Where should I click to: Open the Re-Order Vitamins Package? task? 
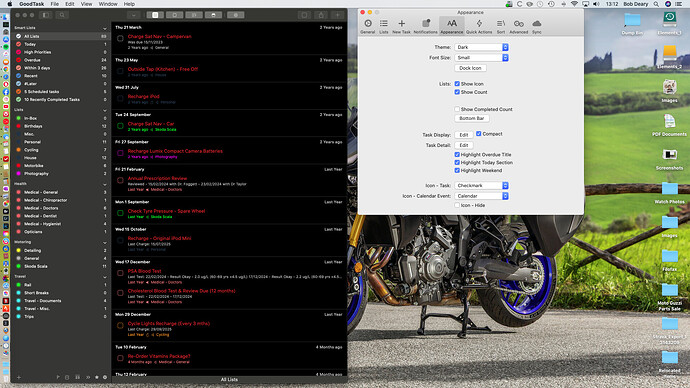pos(159,356)
